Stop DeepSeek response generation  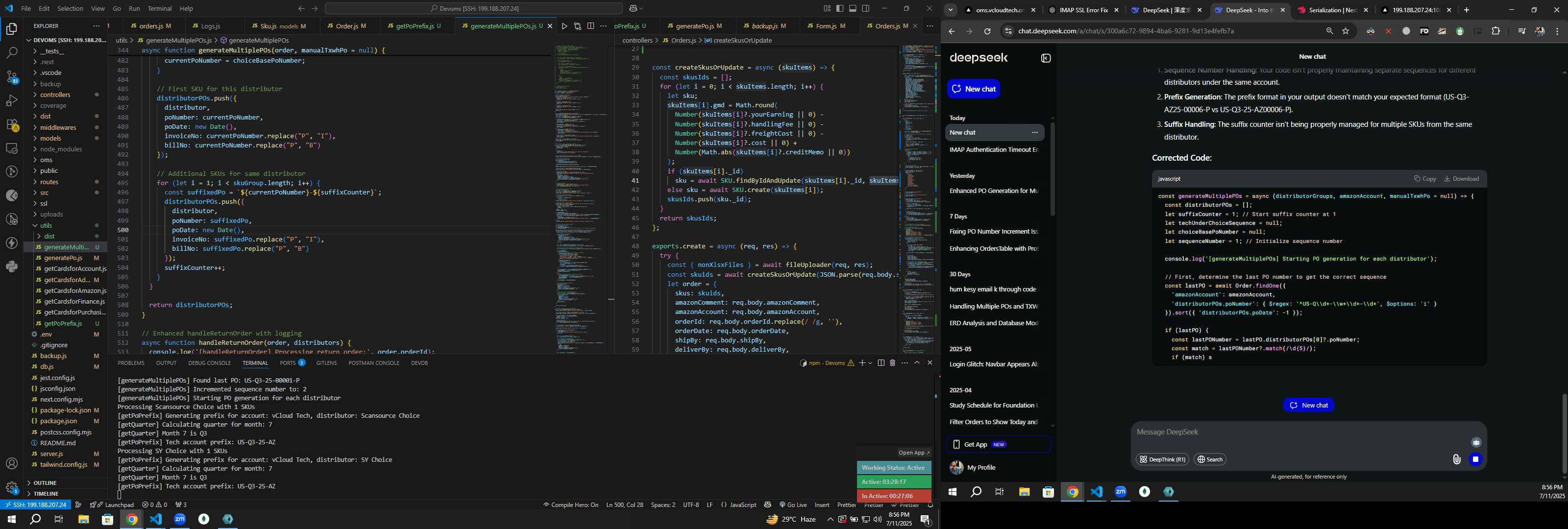[x=1475, y=459]
